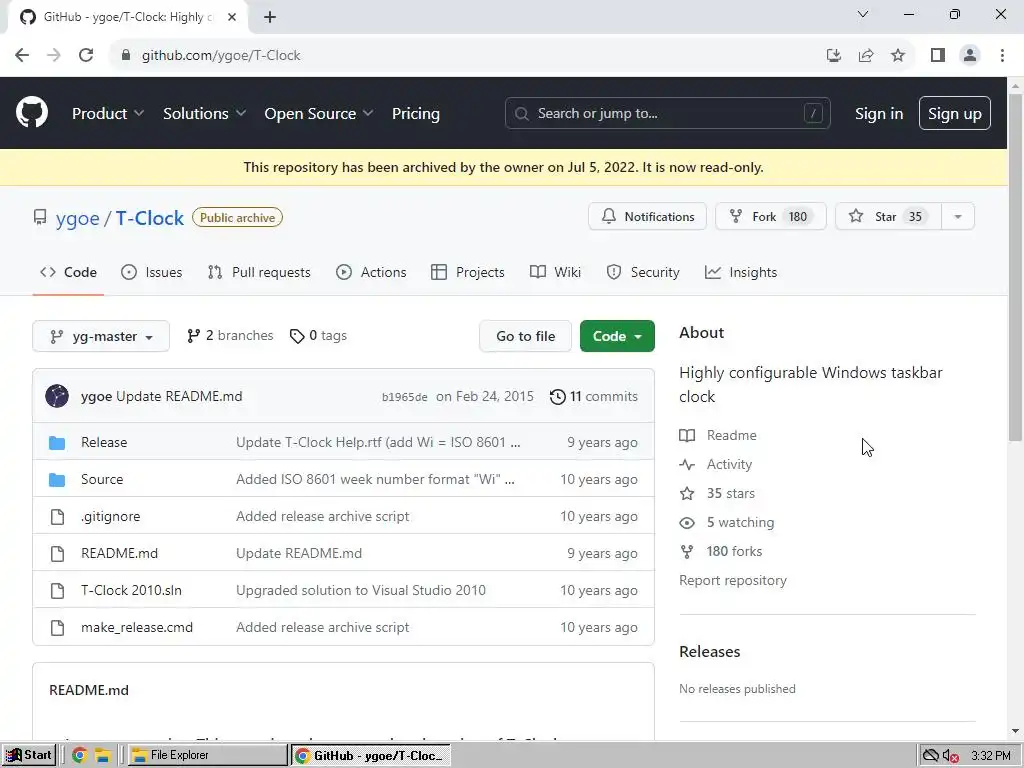
Task: Open the folder icon in quick launch
Action: [x=103, y=755]
